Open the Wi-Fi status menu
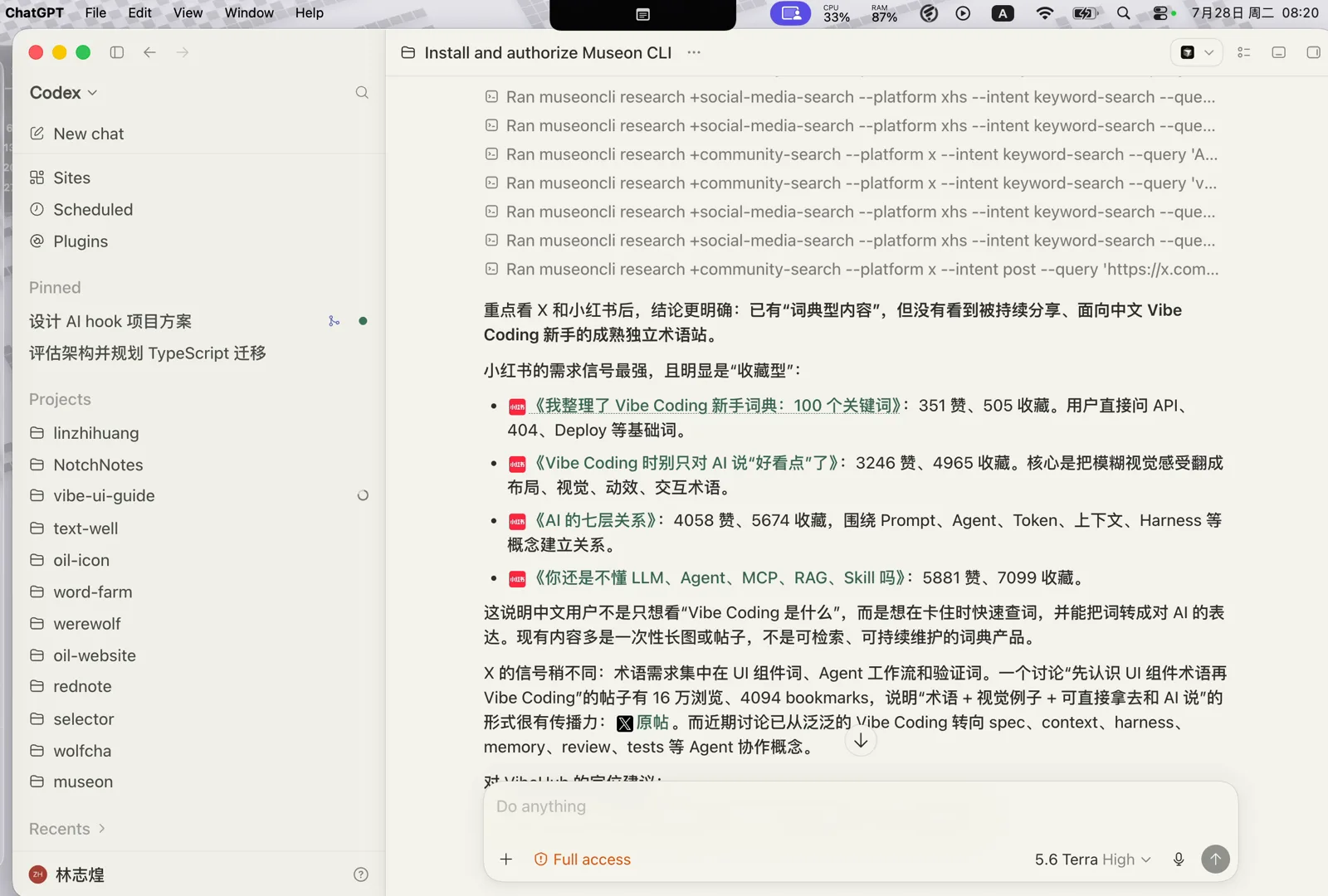 coord(1045,13)
